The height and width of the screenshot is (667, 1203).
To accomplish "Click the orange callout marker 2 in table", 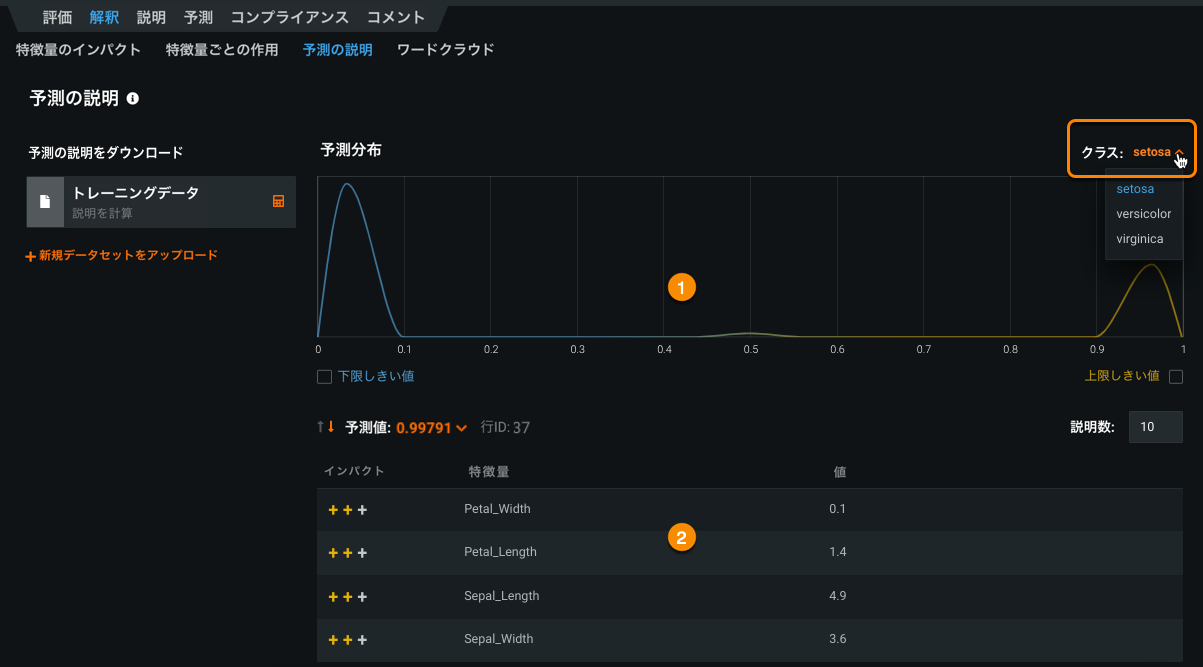I will 681,538.
